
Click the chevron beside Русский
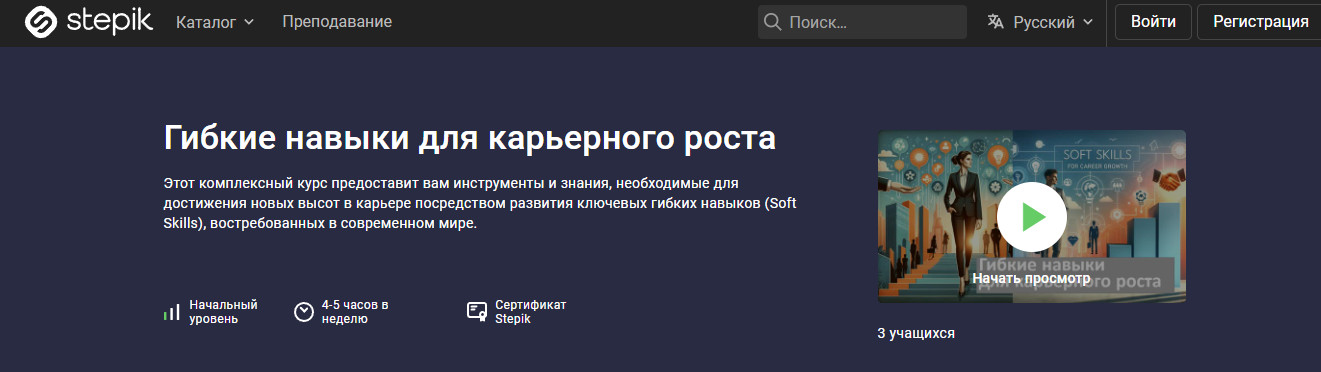[x=1087, y=22]
